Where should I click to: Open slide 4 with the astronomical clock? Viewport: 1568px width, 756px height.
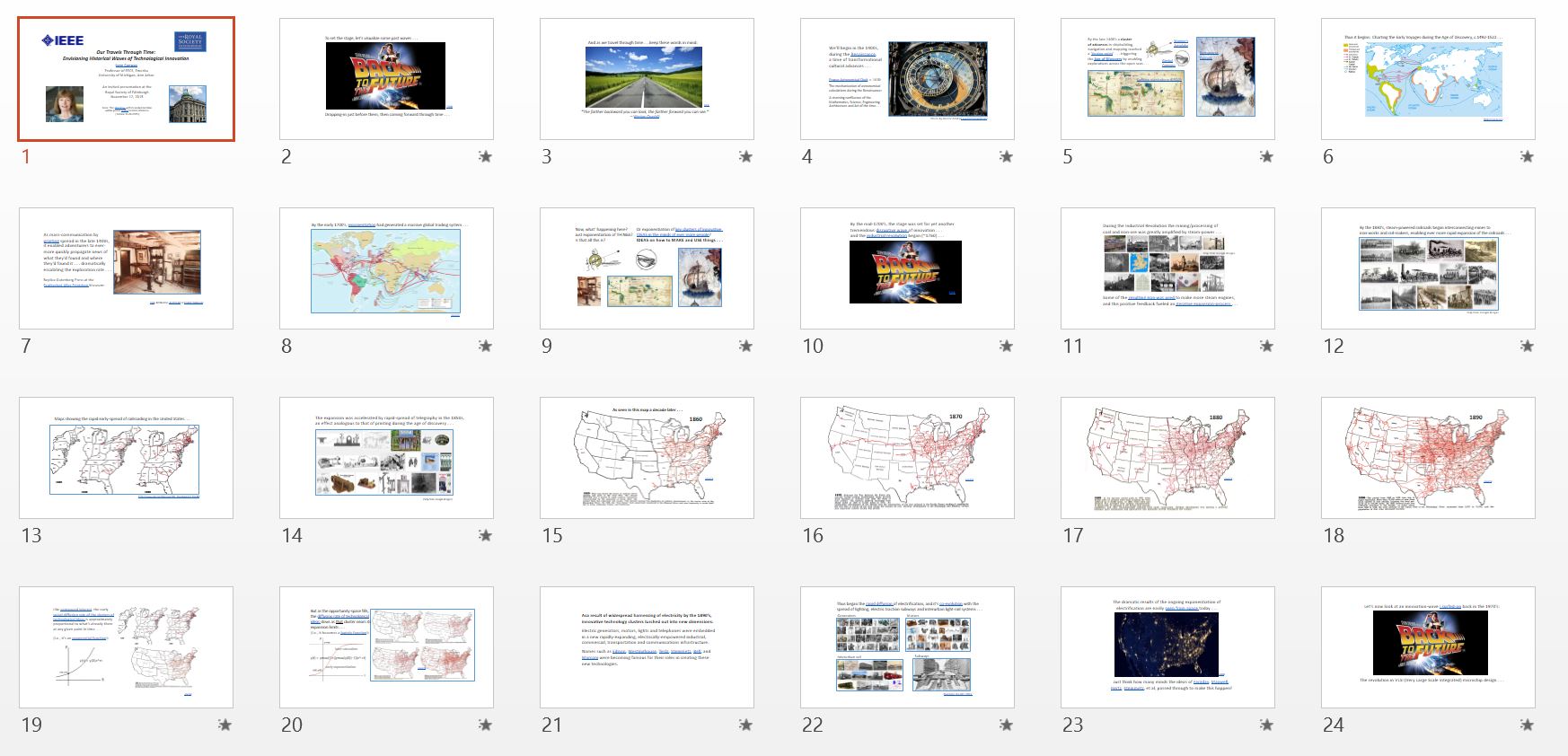[x=907, y=79]
